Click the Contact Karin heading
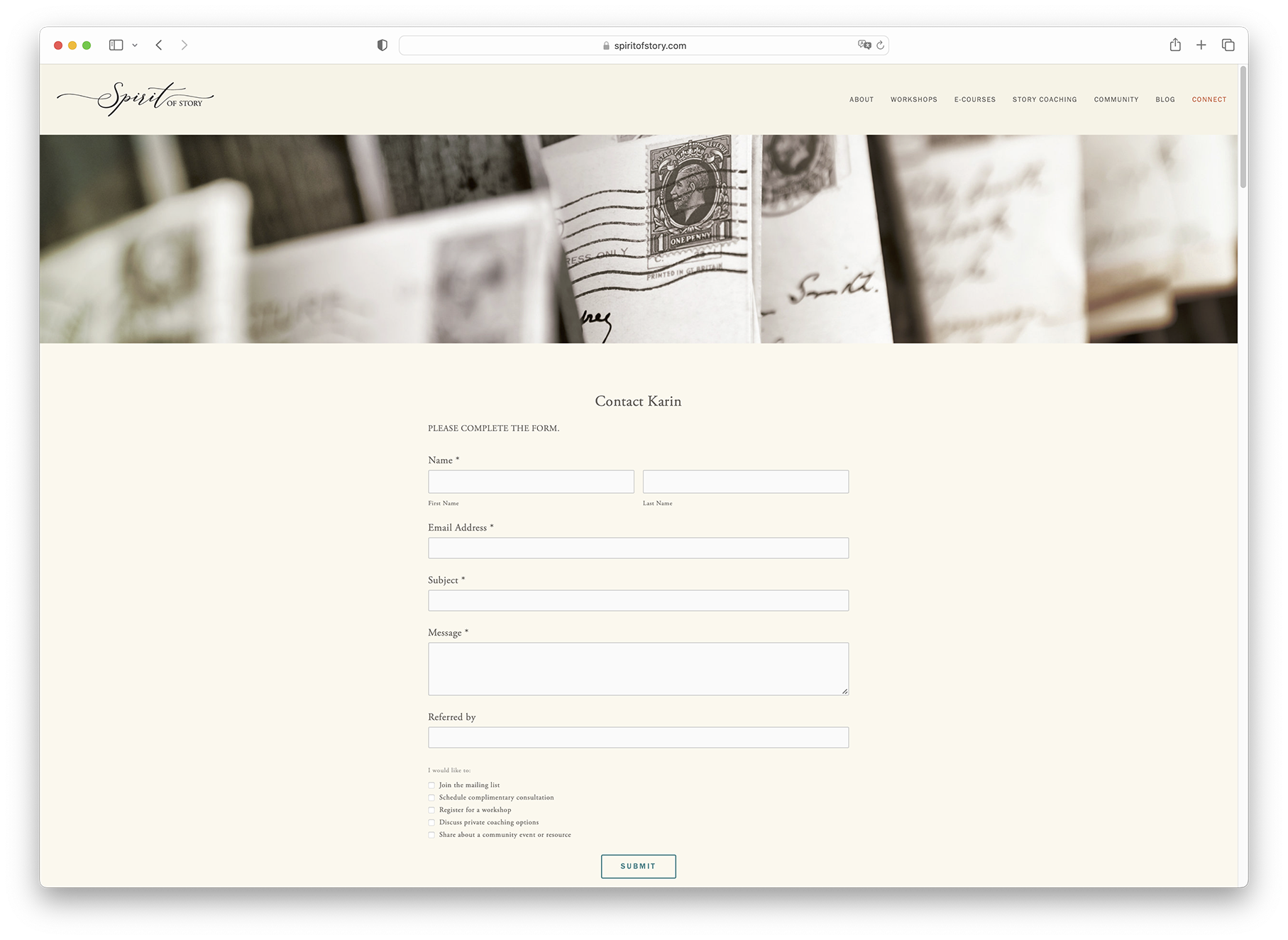Screen dimensions: 1288x940 tap(638, 402)
